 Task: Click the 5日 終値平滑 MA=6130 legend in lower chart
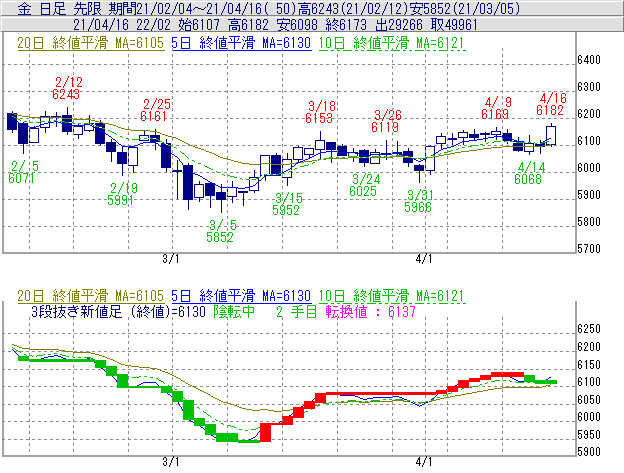point(241,296)
